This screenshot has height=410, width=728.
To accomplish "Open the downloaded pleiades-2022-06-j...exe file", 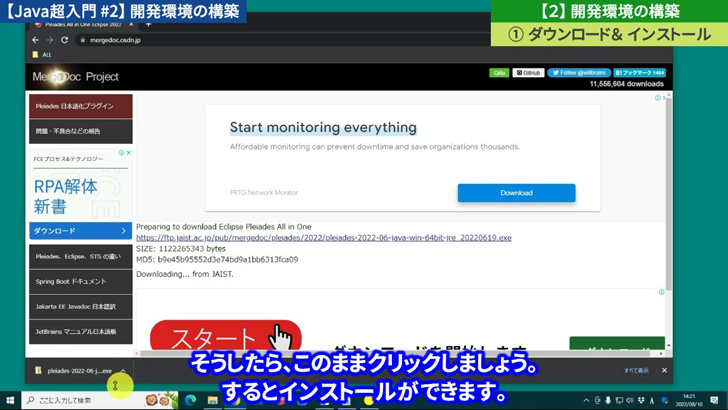I will 74,371.
